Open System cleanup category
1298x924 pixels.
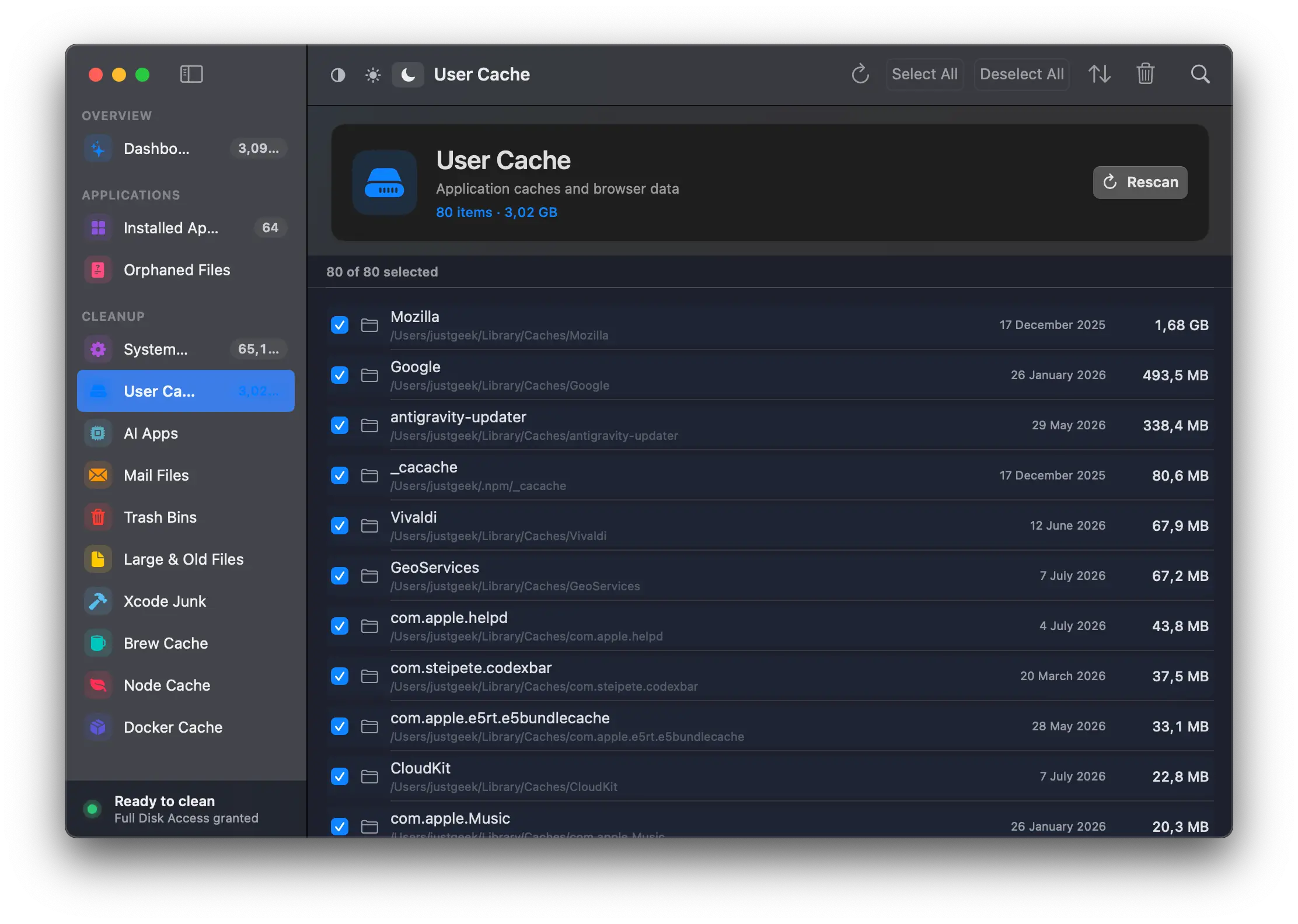186,349
